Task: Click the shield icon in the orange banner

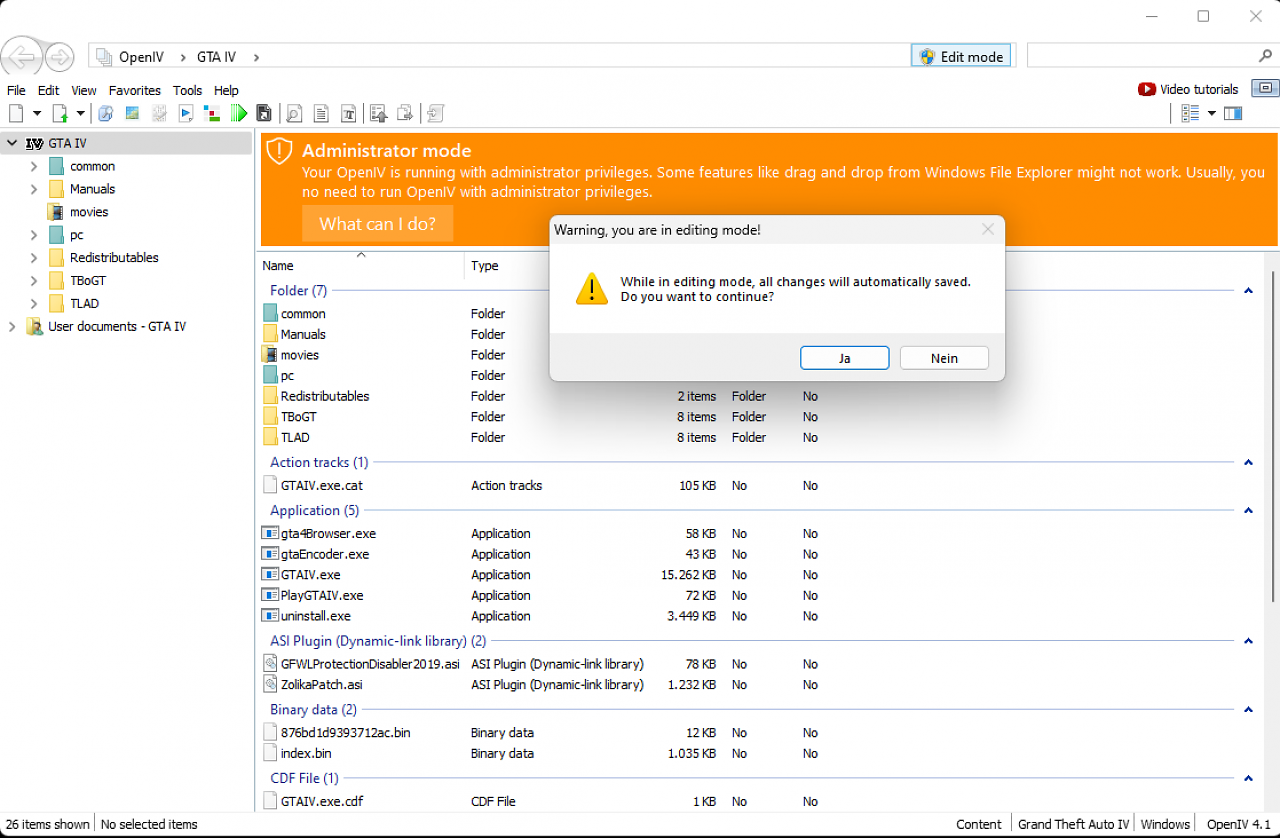Action: pos(280,151)
